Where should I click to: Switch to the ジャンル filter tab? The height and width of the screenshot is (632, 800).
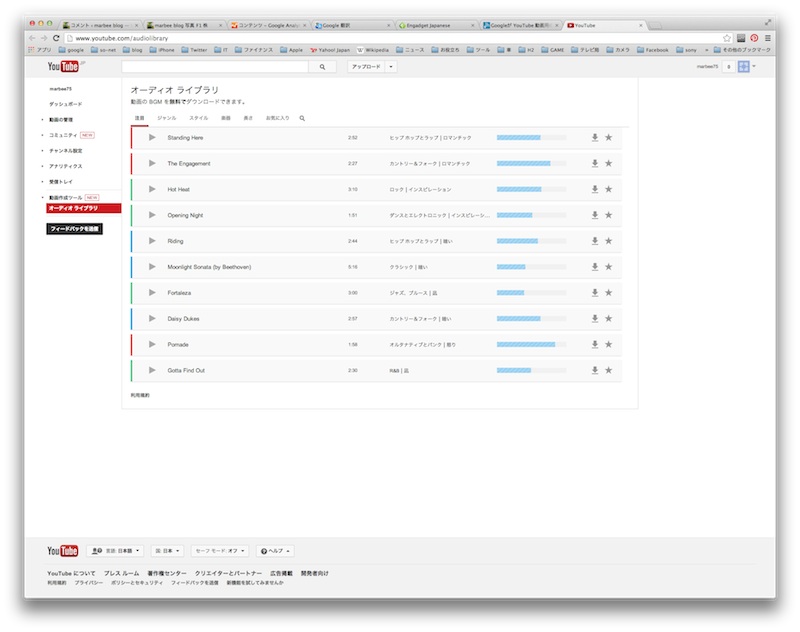166,118
